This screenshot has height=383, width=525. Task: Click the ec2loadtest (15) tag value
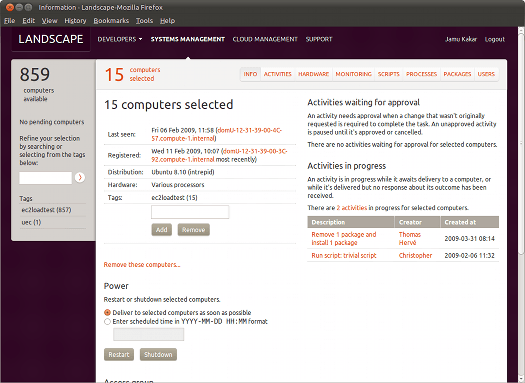pos(174,198)
